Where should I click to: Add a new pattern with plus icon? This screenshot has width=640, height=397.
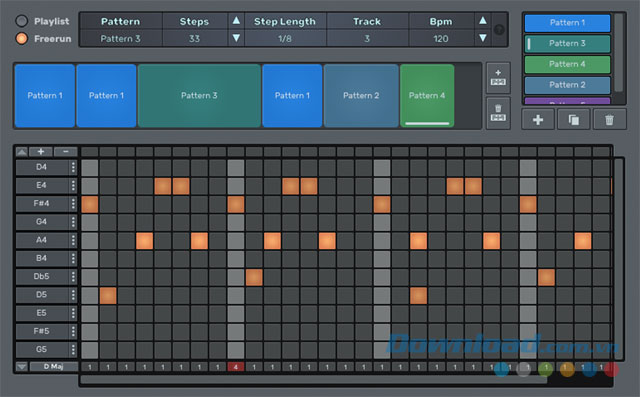[538, 120]
